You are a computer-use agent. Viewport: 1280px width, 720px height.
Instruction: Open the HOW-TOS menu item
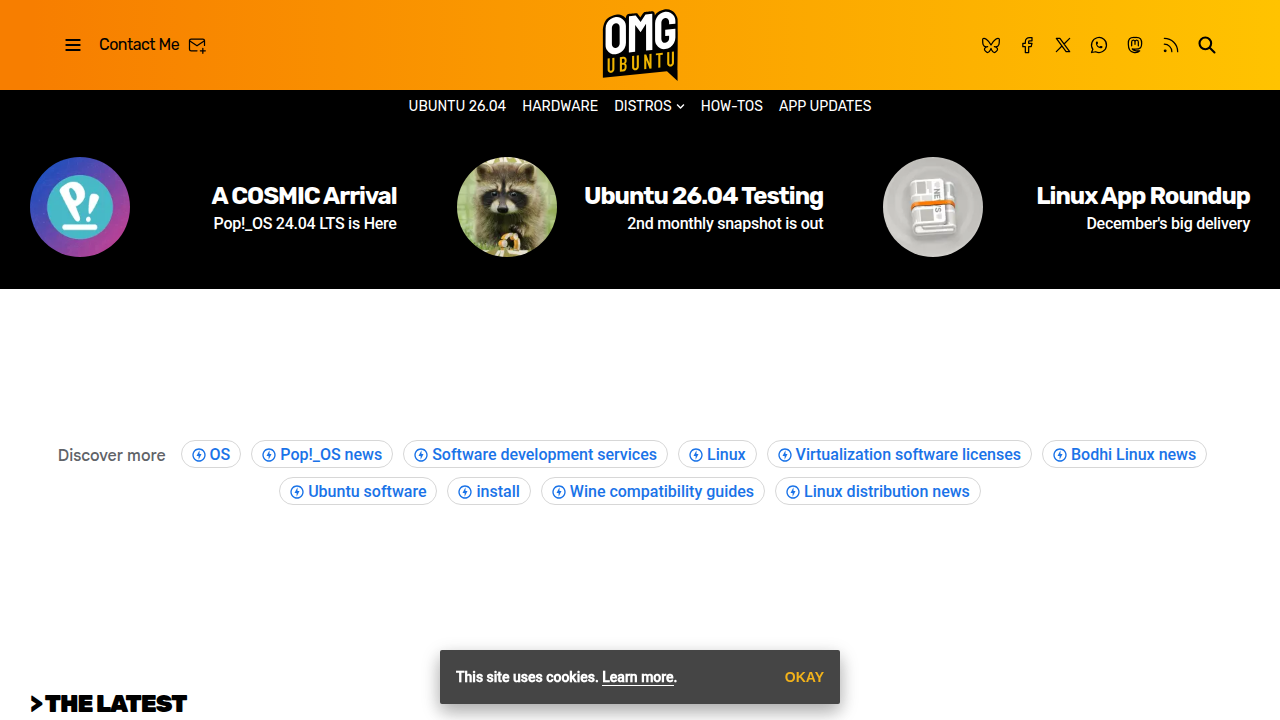[x=731, y=106]
